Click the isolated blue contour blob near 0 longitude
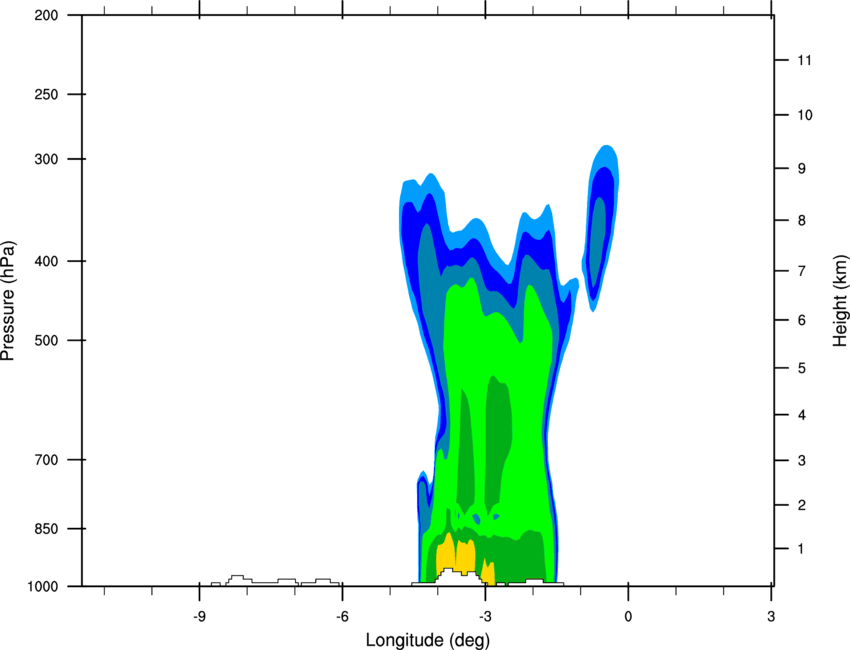 pyautogui.click(x=600, y=228)
